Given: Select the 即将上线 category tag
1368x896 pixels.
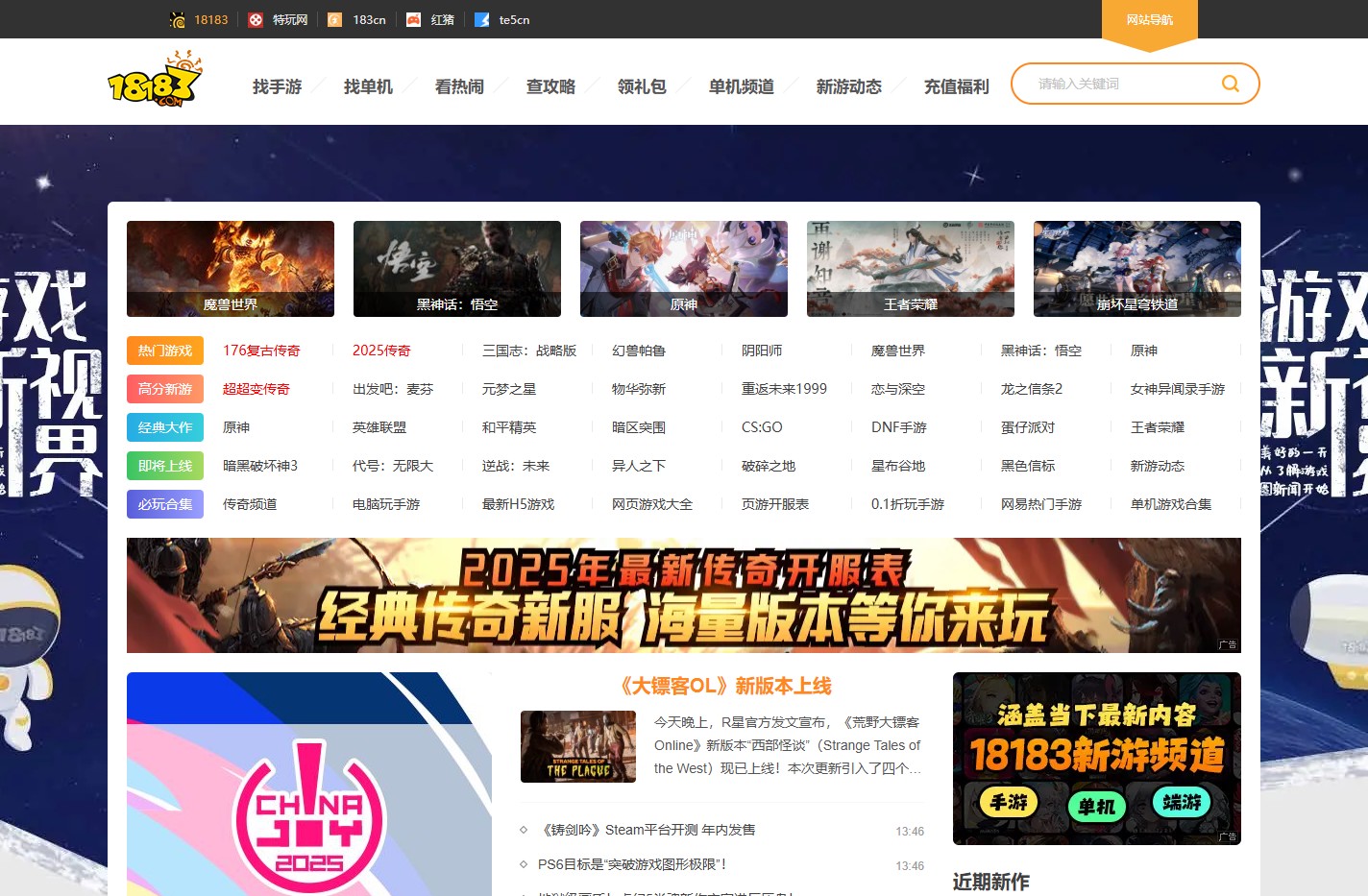Looking at the screenshot, I should (x=165, y=466).
